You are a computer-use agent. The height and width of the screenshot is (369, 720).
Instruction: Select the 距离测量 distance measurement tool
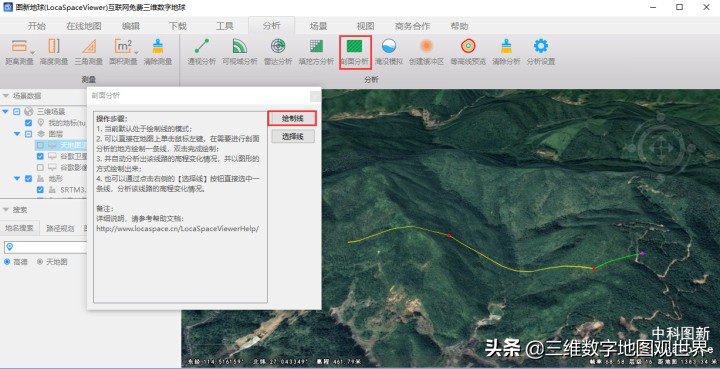click(x=19, y=51)
